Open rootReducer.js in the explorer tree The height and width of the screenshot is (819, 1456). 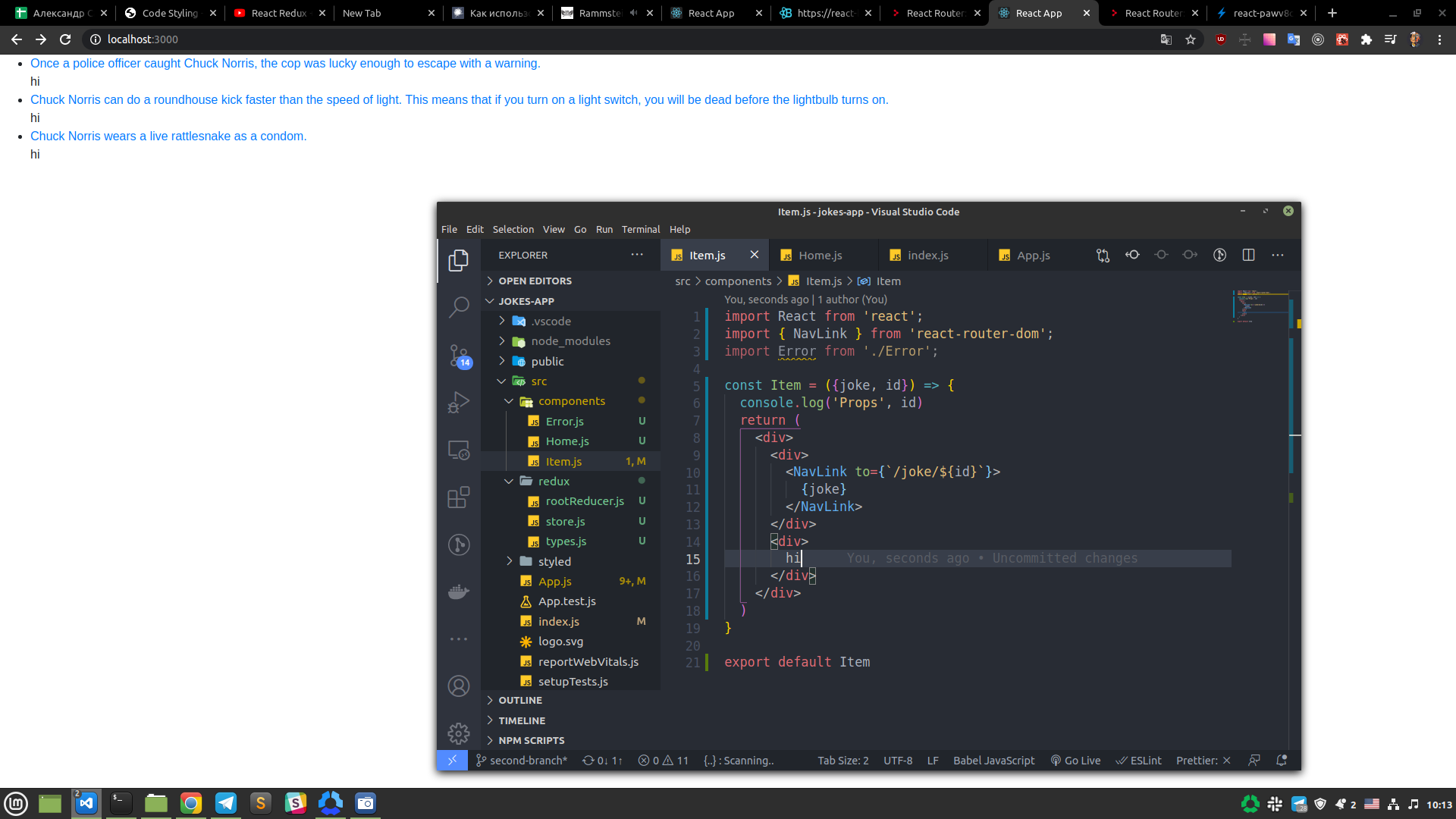[x=570, y=501]
